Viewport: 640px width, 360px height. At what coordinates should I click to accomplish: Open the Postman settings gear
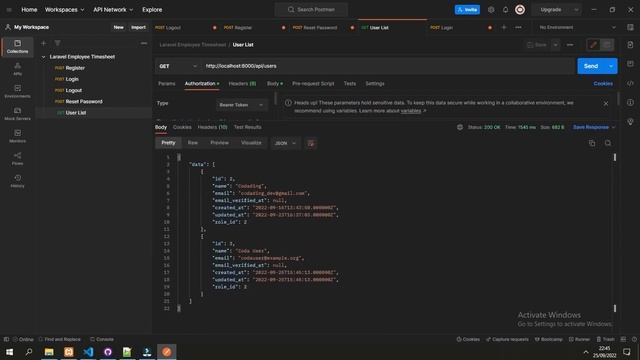click(x=491, y=9)
